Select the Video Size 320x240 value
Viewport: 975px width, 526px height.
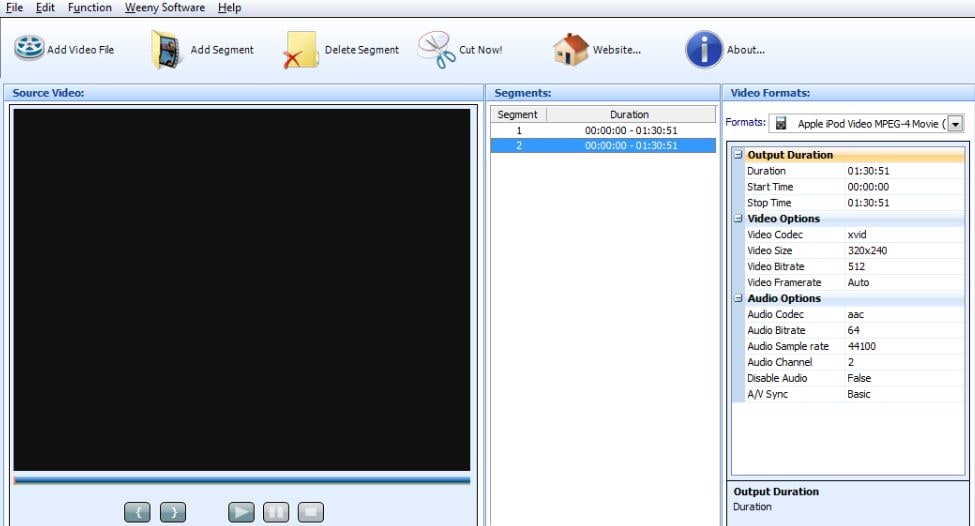tap(904, 251)
